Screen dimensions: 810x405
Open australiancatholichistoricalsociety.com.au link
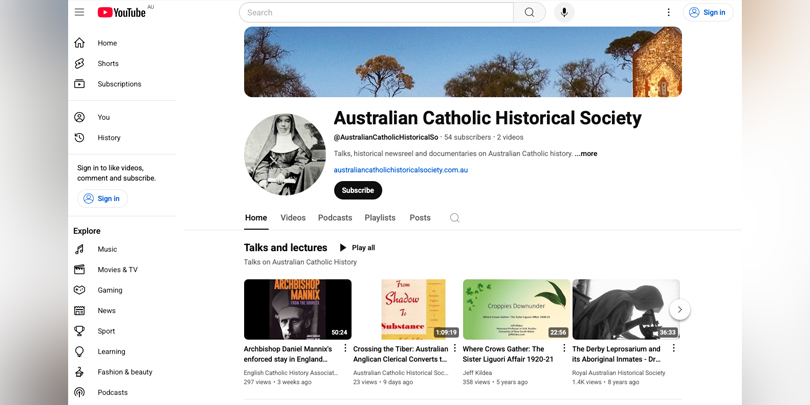click(401, 170)
